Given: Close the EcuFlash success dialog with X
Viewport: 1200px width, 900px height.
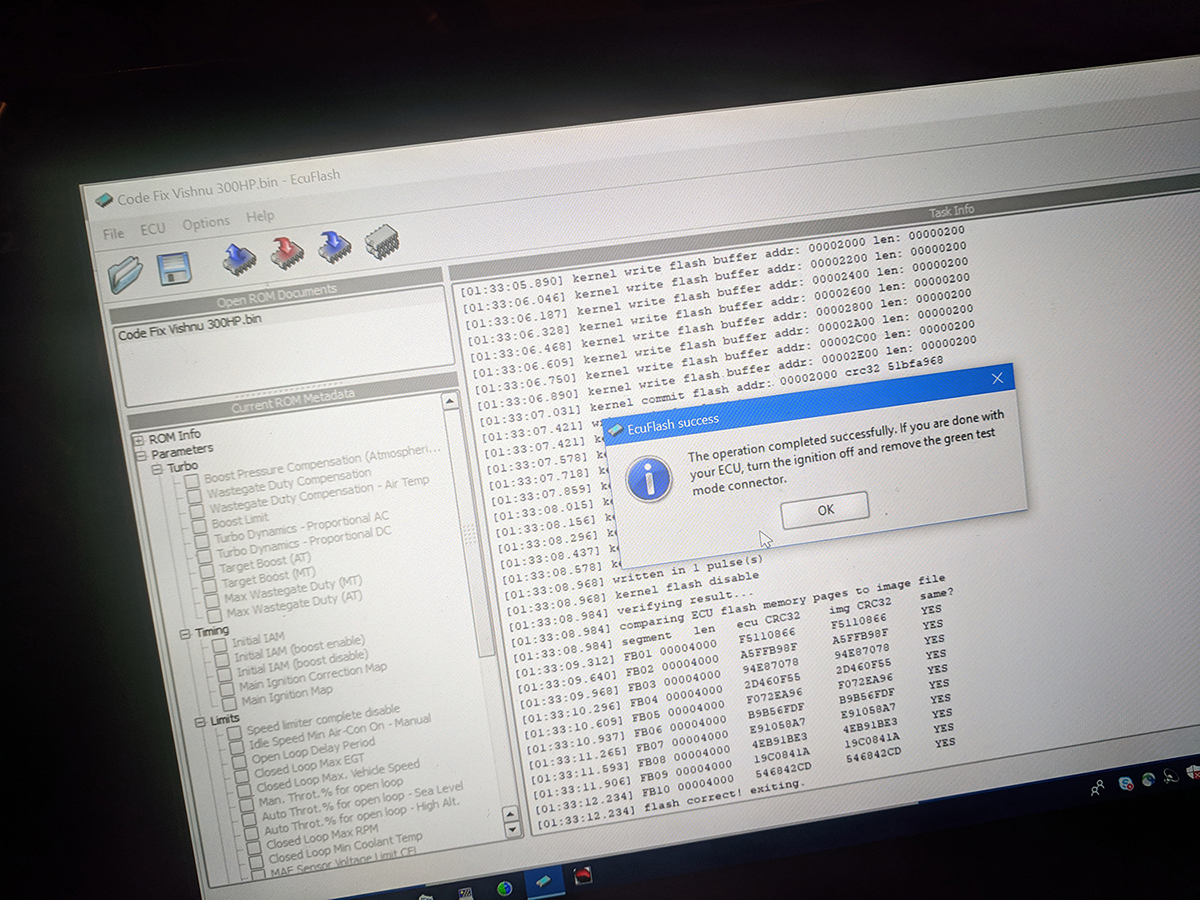Looking at the screenshot, I should pos(996,379).
